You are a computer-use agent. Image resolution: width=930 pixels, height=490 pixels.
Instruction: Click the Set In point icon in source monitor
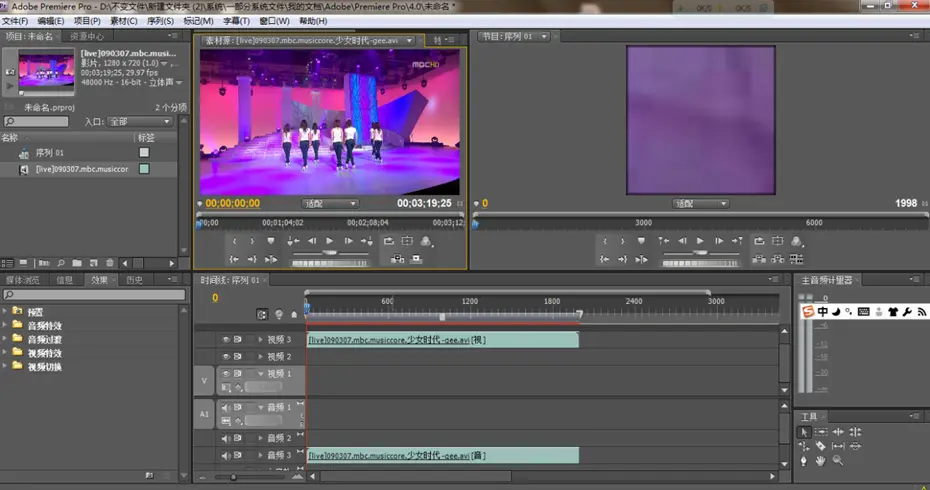(235, 241)
